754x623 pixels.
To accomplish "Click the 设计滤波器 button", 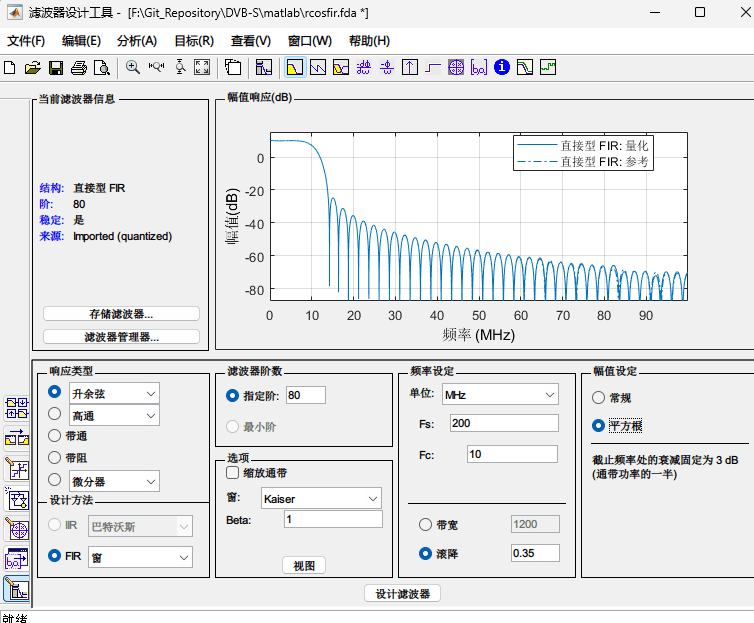I will tap(402, 594).
